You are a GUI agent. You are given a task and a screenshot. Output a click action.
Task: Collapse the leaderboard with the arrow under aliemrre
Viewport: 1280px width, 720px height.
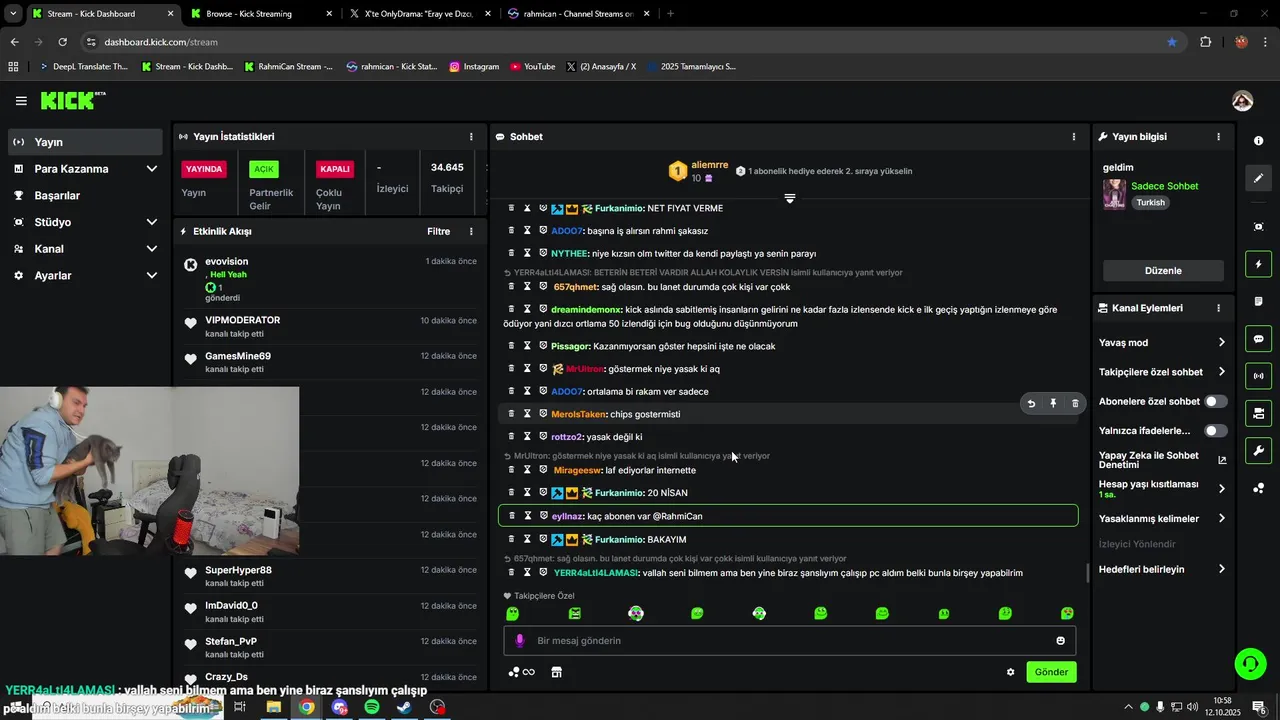tap(790, 198)
